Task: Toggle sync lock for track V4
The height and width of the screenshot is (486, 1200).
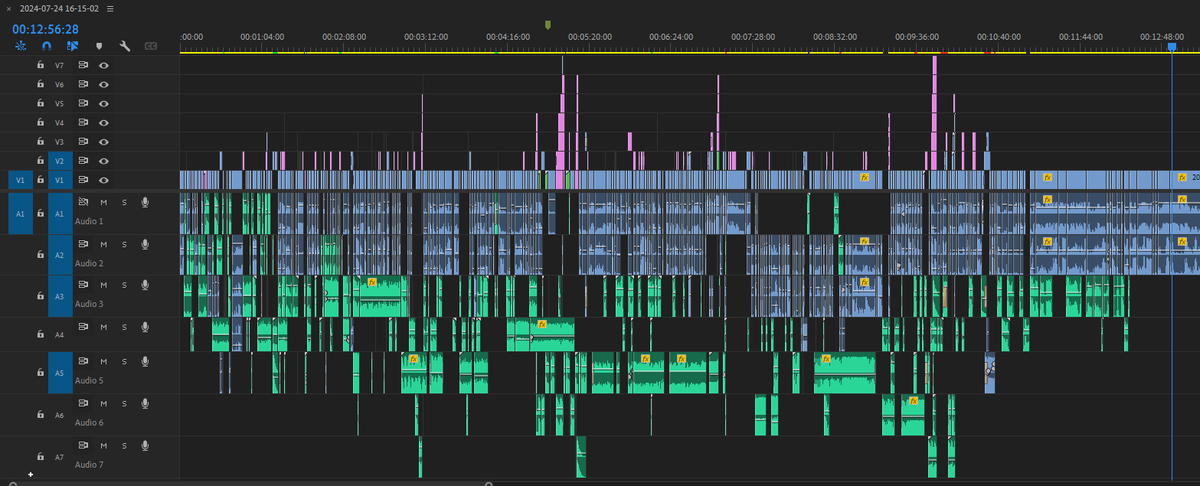Action: tap(84, 122)
